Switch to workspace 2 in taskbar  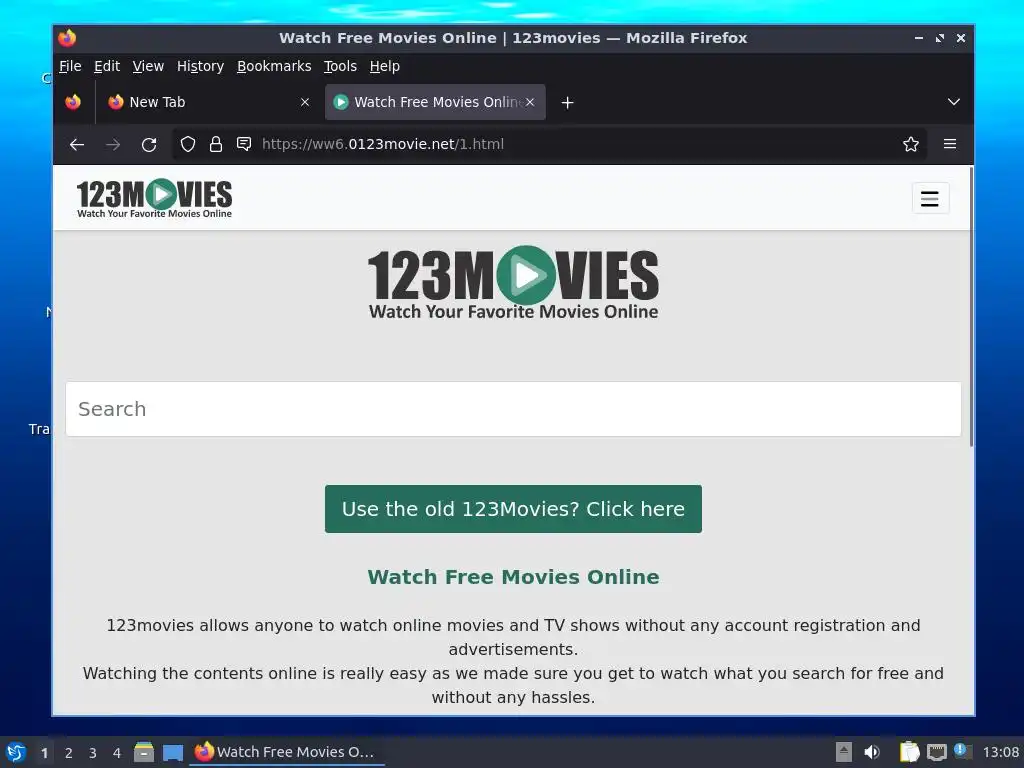69,753
